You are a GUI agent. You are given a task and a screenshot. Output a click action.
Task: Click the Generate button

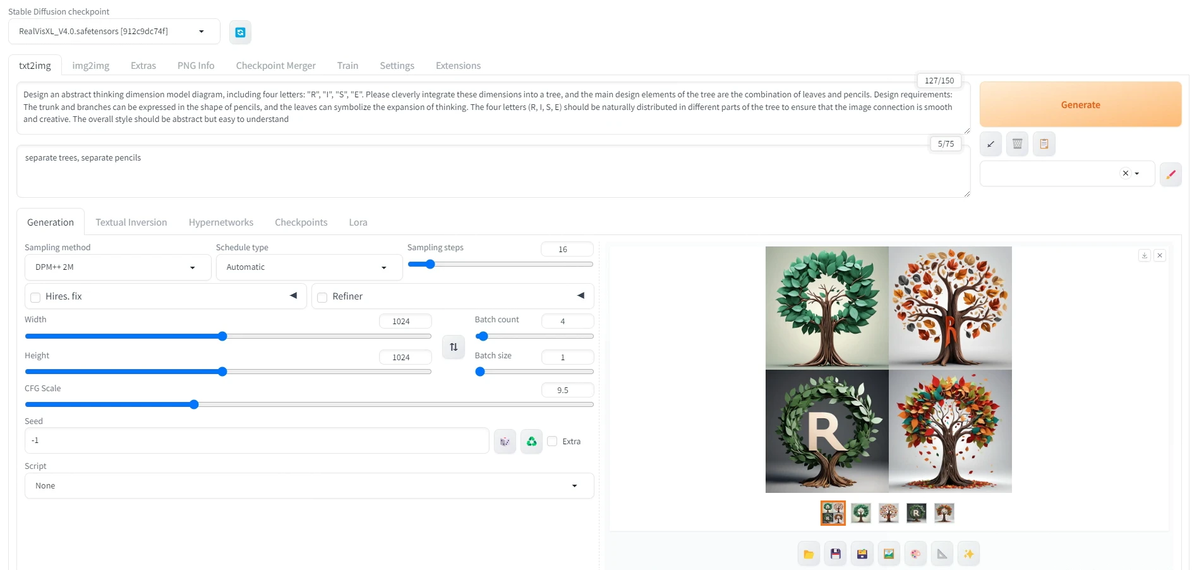[1080, 104]
